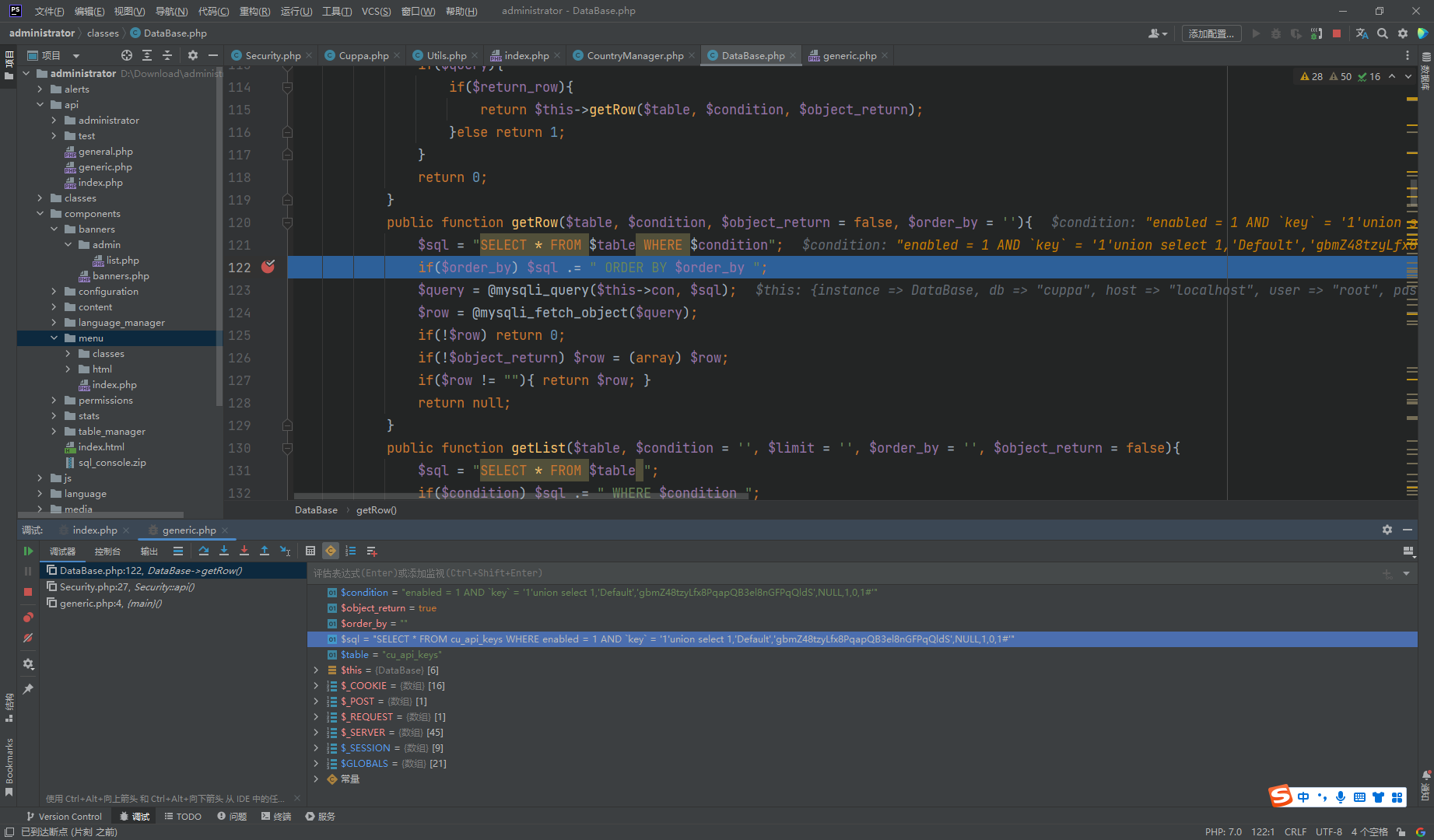Click the Step Over debugger icon

click(204, 551)
